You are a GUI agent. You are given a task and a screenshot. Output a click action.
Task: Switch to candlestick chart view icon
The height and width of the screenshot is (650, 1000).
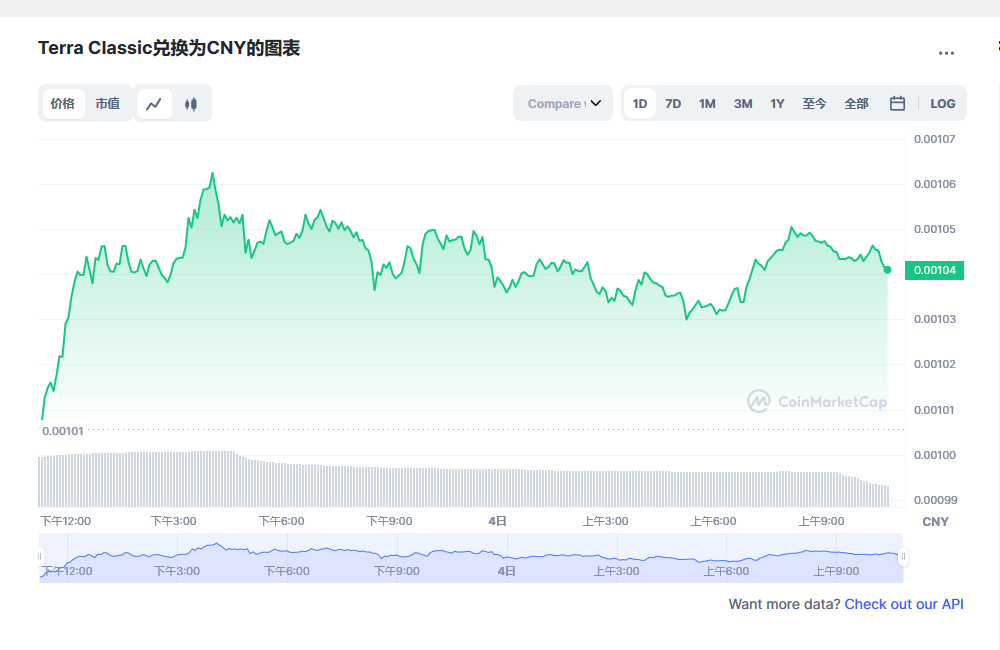pos(191,104)
